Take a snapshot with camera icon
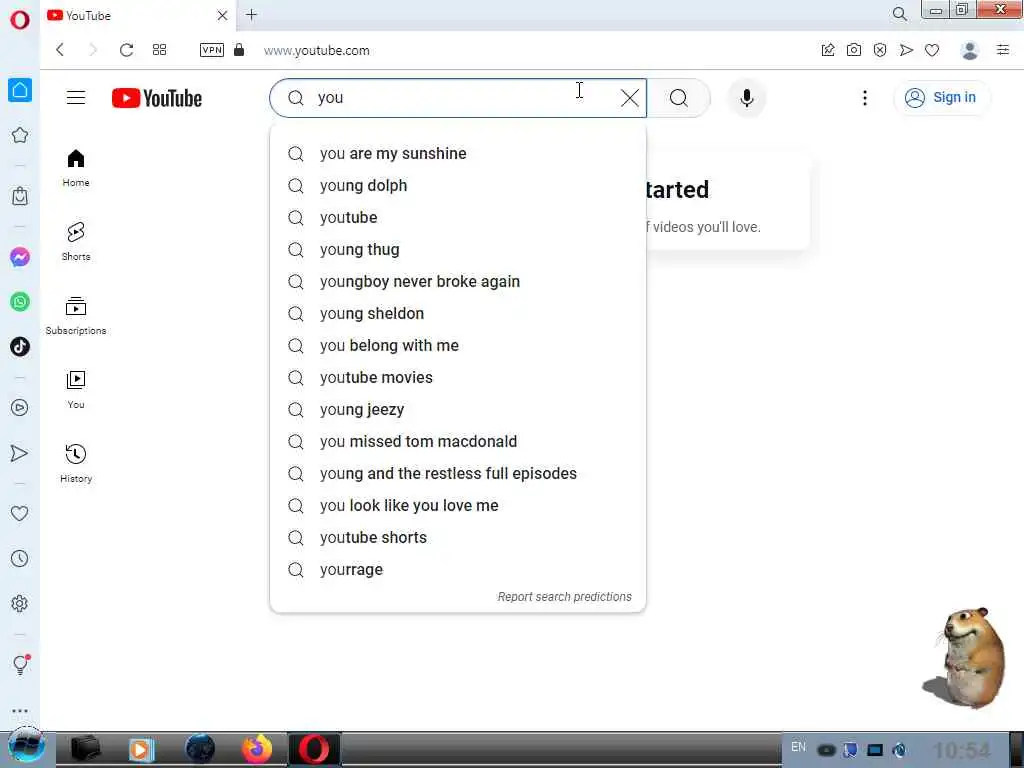Image resolution: width=1024 pixels, height=768 pixels. [x=854, y=50]
